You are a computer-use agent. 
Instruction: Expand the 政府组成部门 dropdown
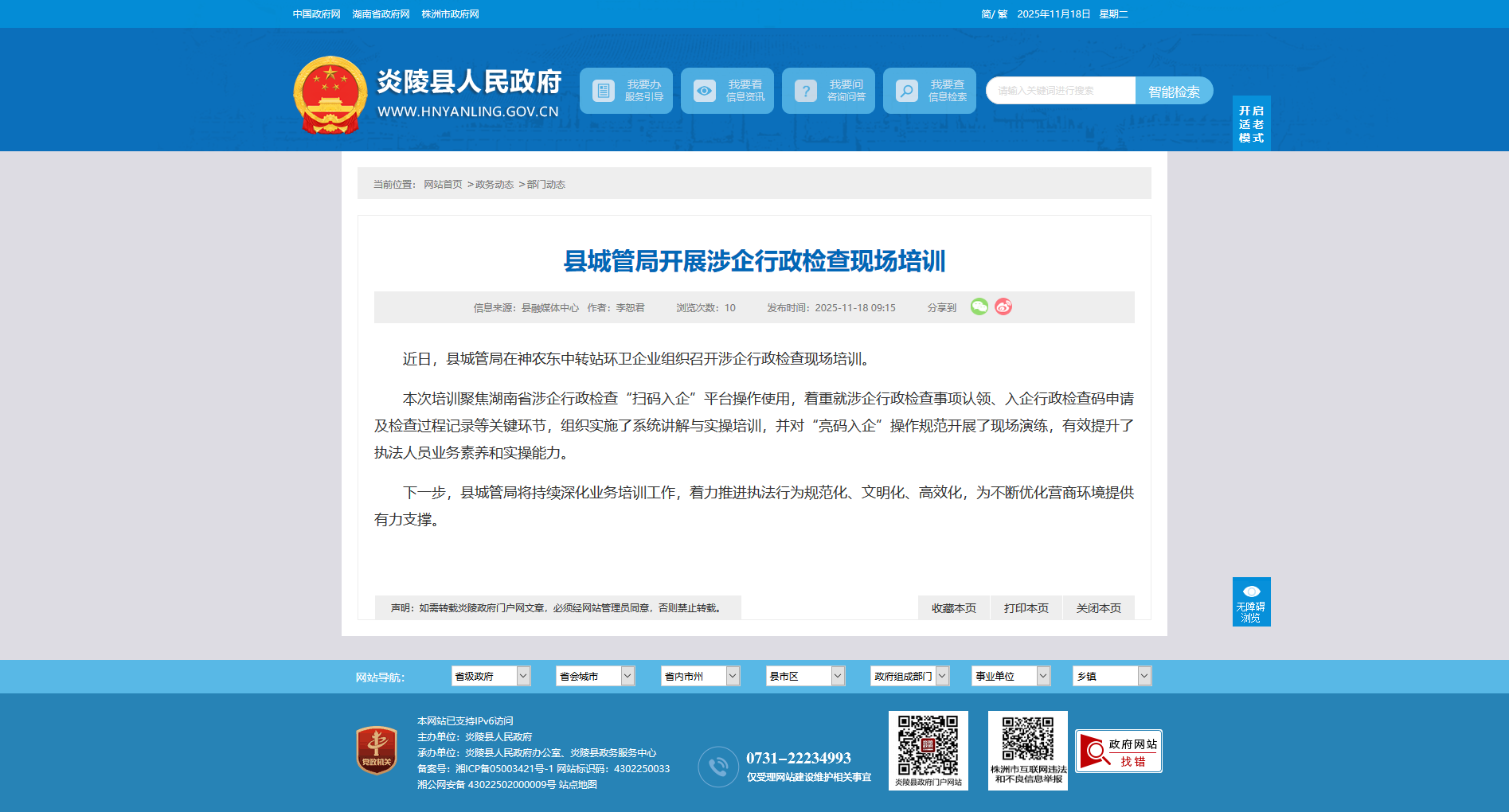909,676
